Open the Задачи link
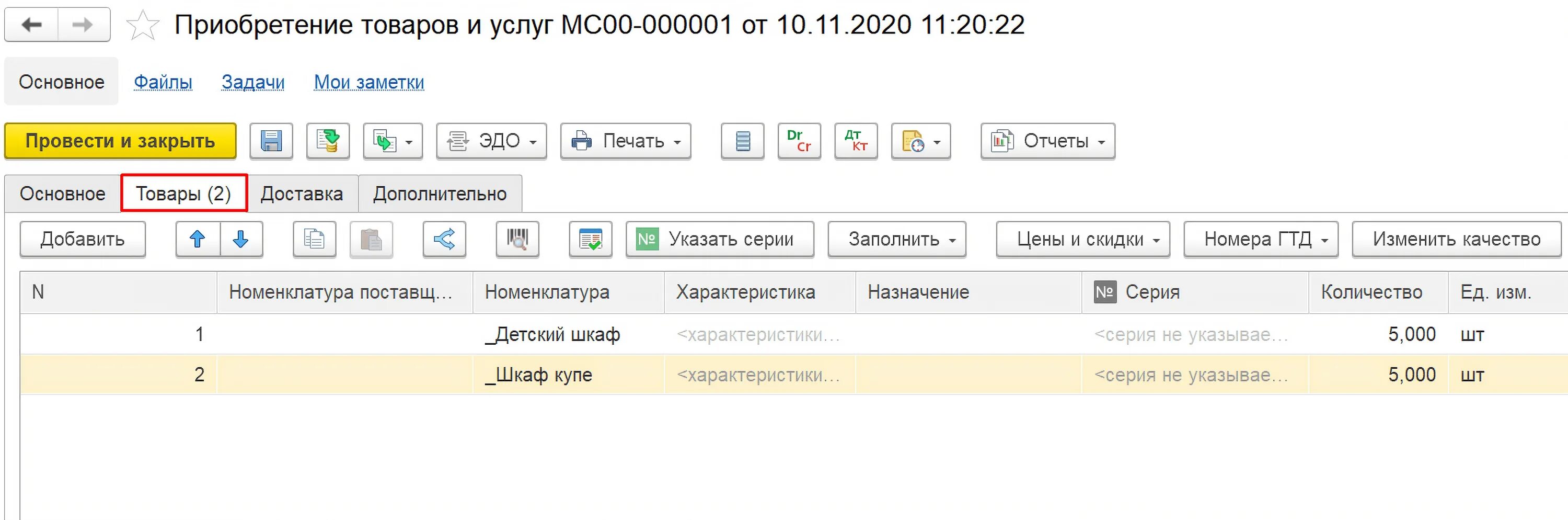Viewport: 1568px width, 520px height. coord(253,82)
